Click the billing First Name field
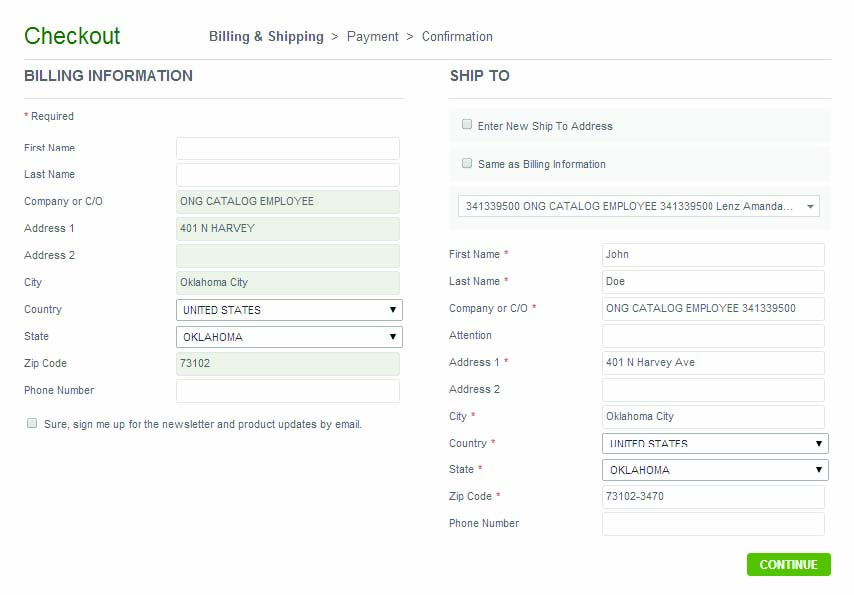 click(288, 148)
